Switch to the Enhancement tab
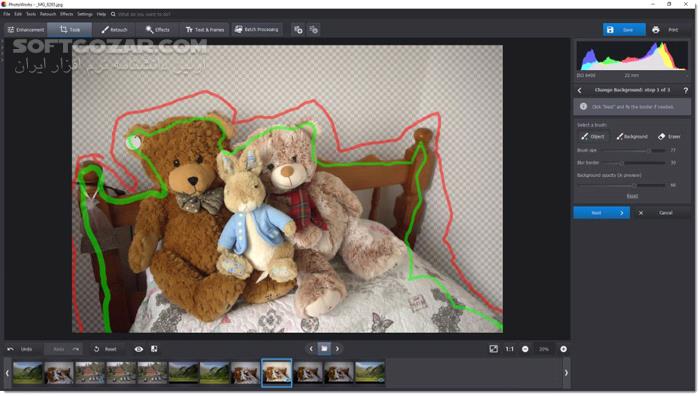The height and width of the screenshot is (396, 700). (x=26, y=30)
